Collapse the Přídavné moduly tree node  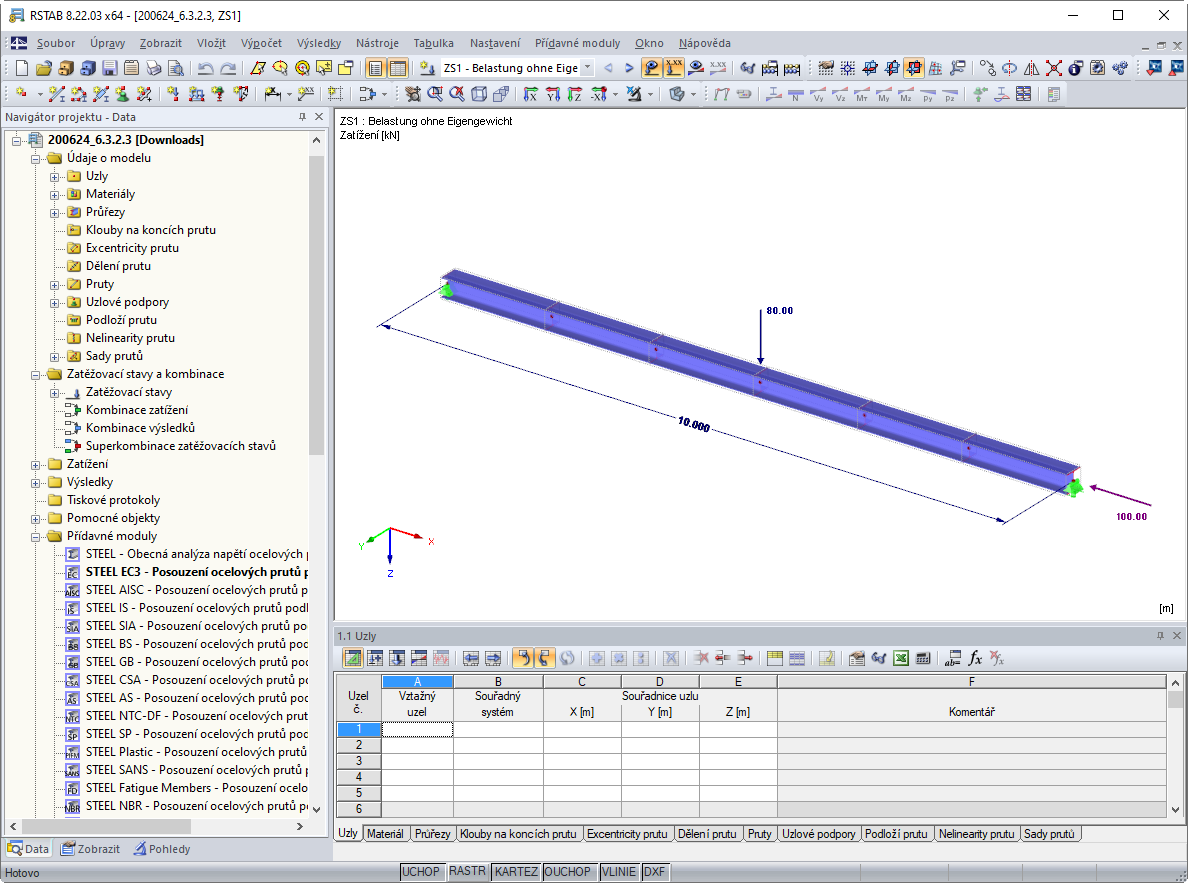pos(36,537)
